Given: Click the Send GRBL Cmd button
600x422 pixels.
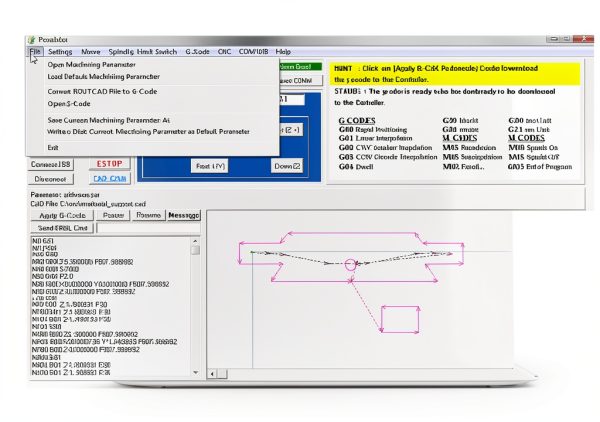Looking at the screenshot, I should pyautogui.click(x=62, y=228).
